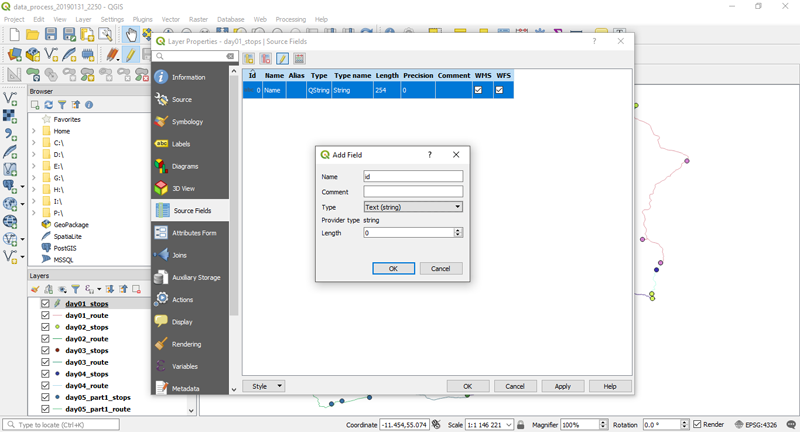Toggle the Render checkbox in status bar
This screenshot has width=800, height=432.
click(697, 424)
